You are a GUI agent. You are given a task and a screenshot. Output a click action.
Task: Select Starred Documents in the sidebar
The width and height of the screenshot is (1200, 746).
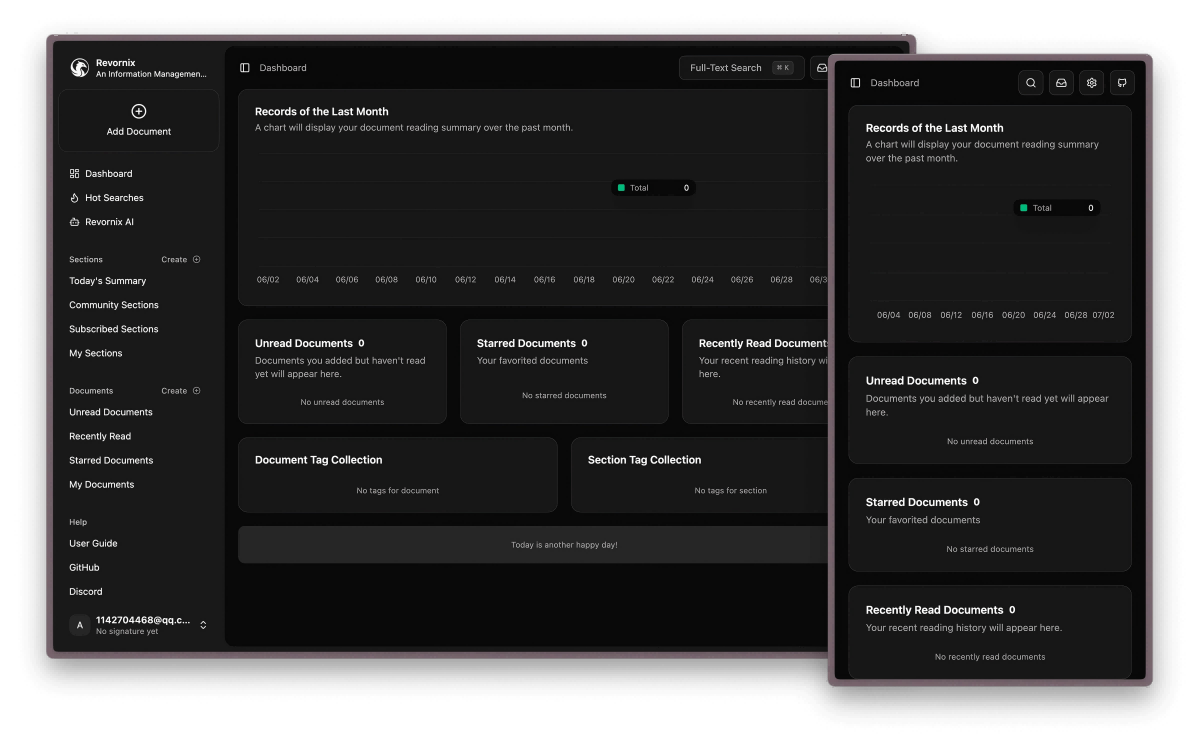[x=111, y=460]
